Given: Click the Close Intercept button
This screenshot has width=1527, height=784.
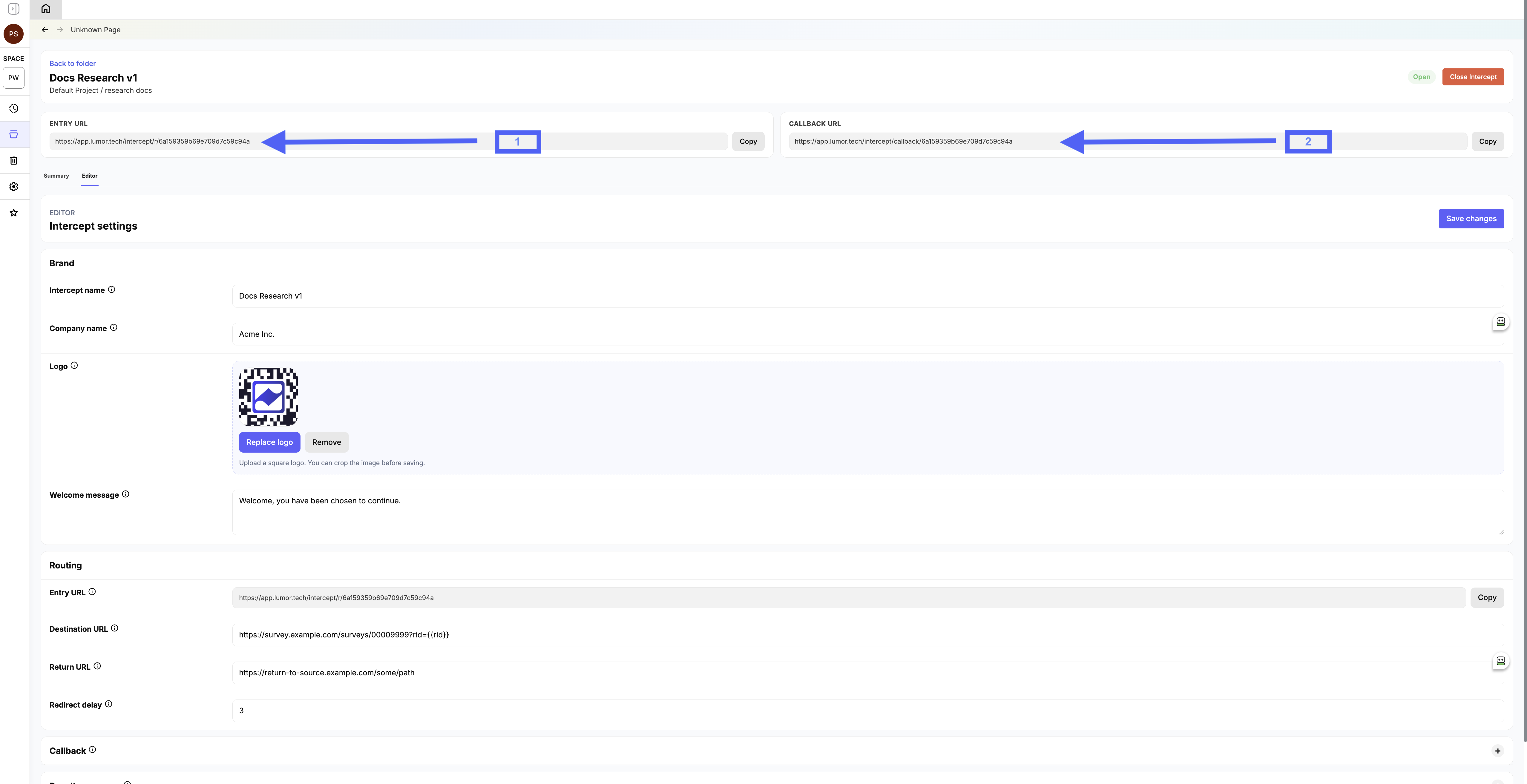Looking at the screenshot, I should [1472, 77].
